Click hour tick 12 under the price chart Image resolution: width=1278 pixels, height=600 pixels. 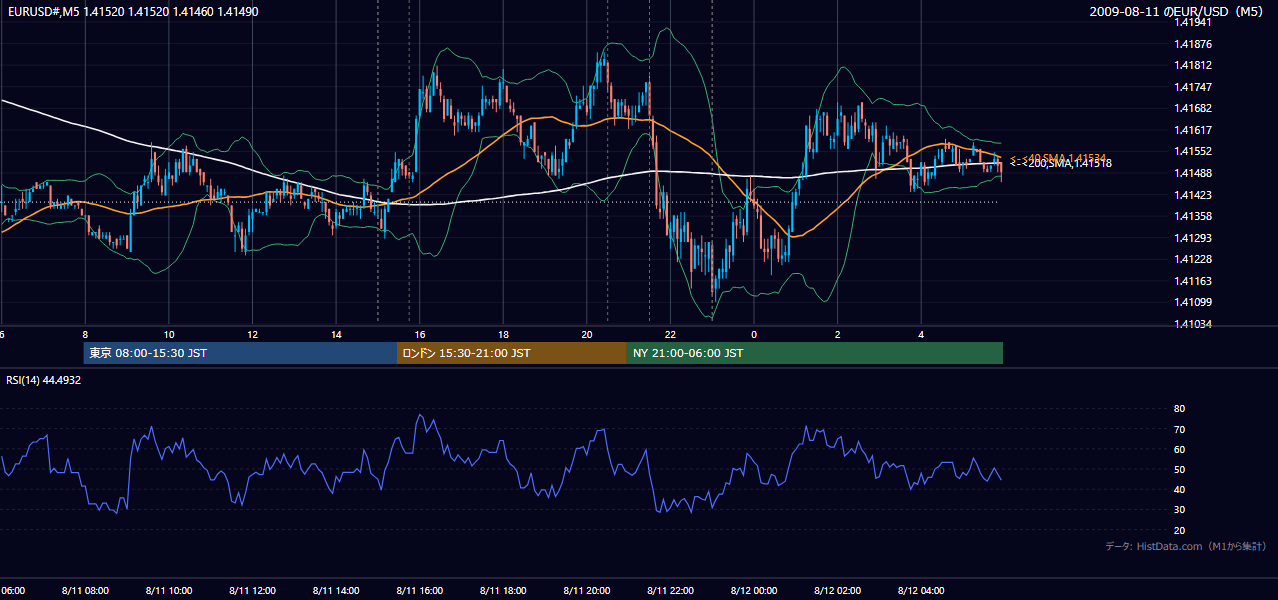(253, 334)
